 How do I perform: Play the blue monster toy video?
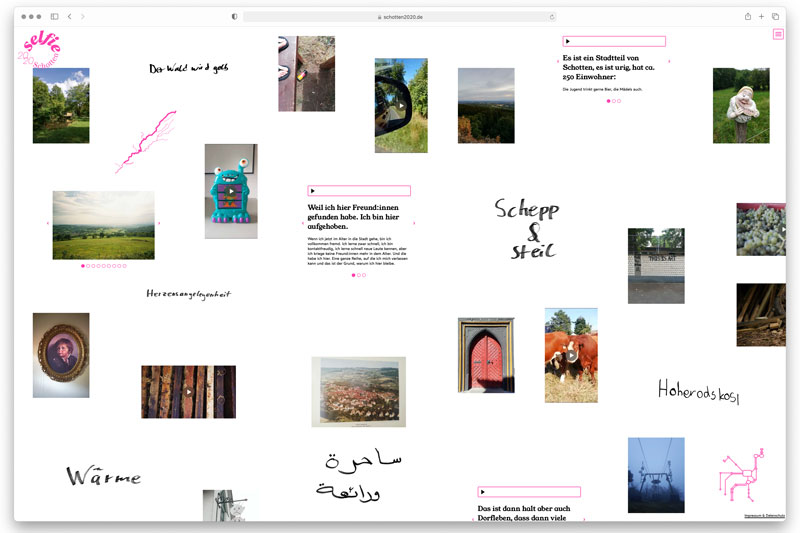pyautogui.click(x=231, y=191)
